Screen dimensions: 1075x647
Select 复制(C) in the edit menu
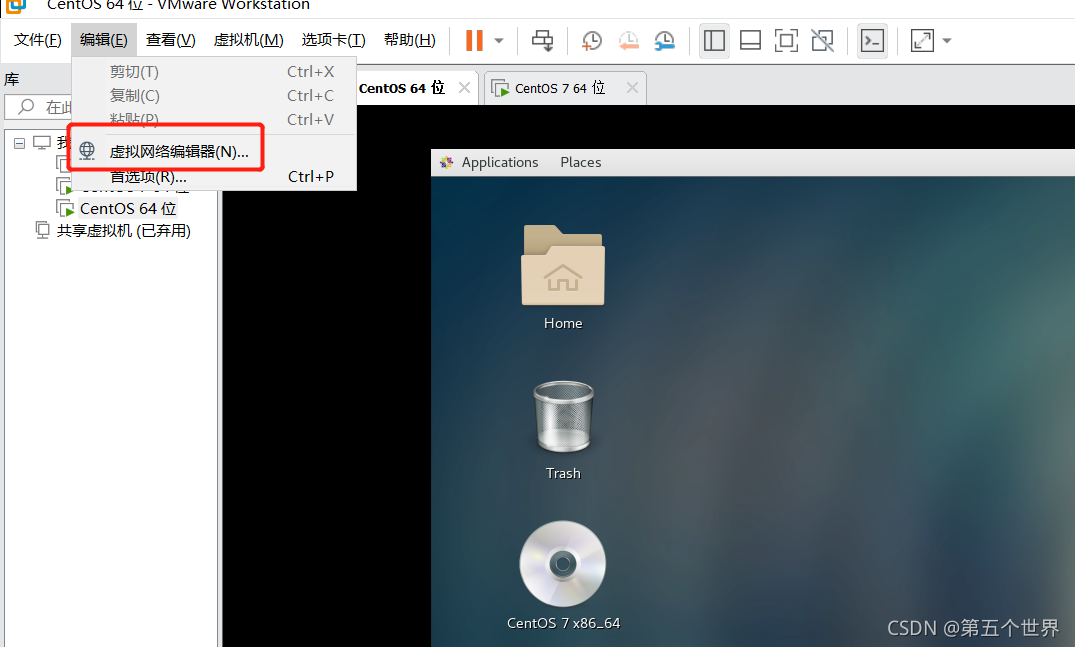214,95
